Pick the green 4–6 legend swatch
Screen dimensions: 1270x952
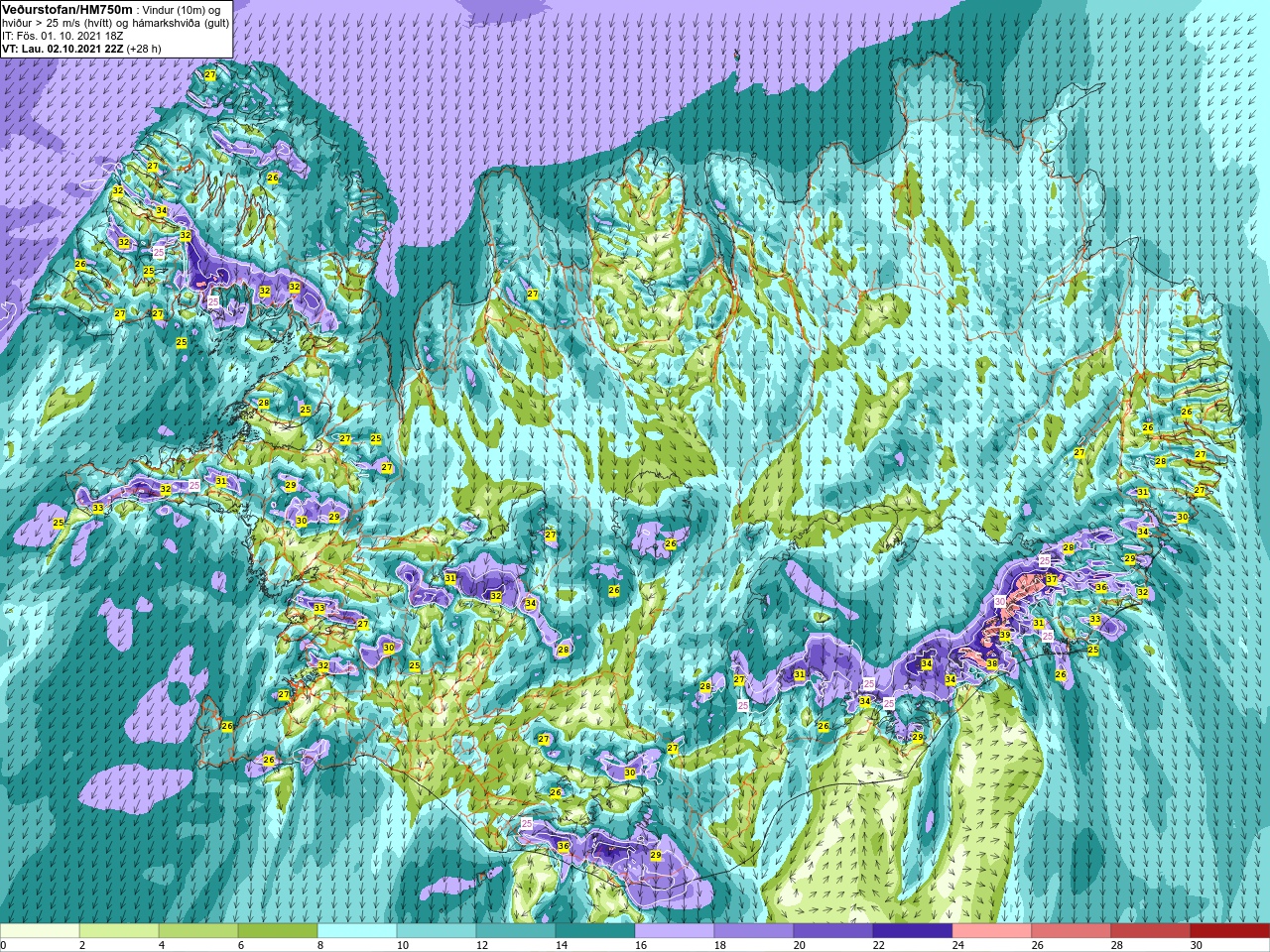pos(198,931)
